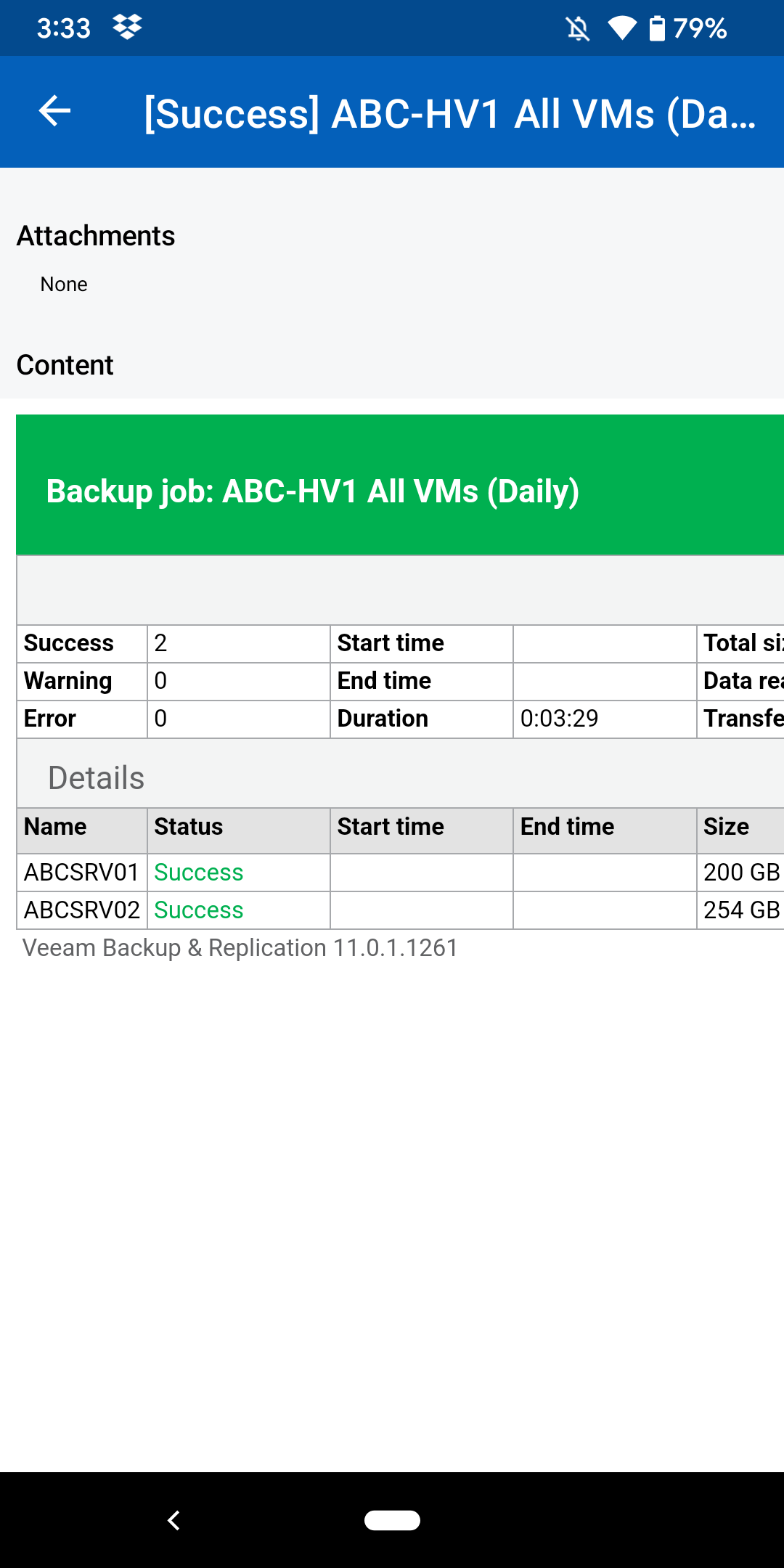Screen dimensions: 784x1568
Task: Tap the back arrow in header
Action: coord(54,111)
